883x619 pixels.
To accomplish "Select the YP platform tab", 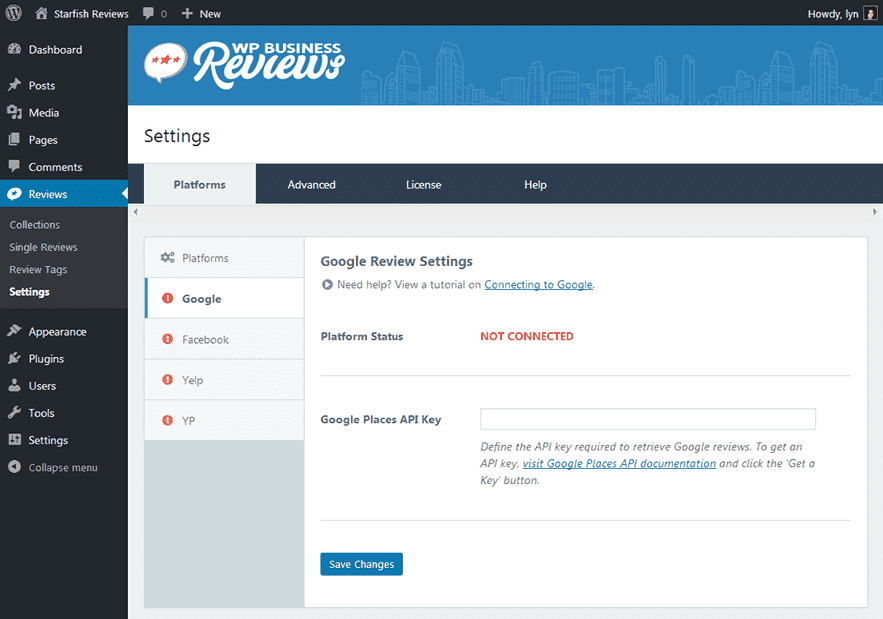I will click(224, 420).
